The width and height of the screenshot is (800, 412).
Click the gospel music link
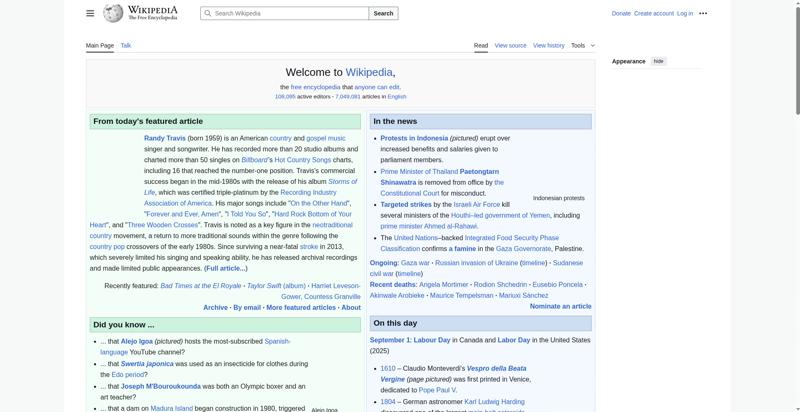pyautogui.click(x=326, y=138)
